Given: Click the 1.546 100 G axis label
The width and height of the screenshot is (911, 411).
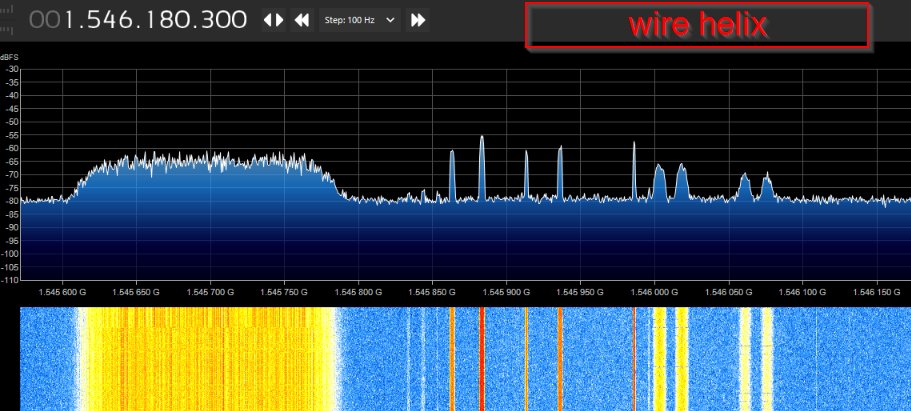Looking at the screenshot, I should 802,292.
